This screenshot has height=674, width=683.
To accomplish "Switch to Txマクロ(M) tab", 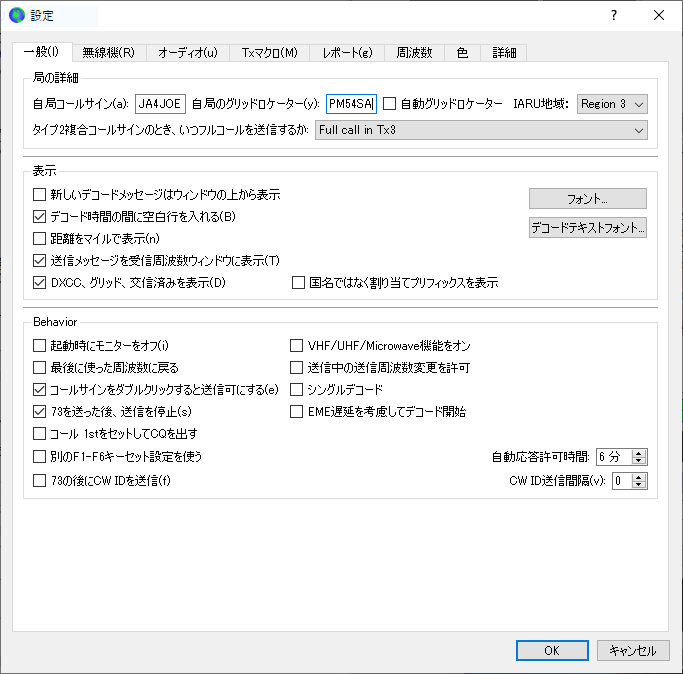I will [270, 53].
